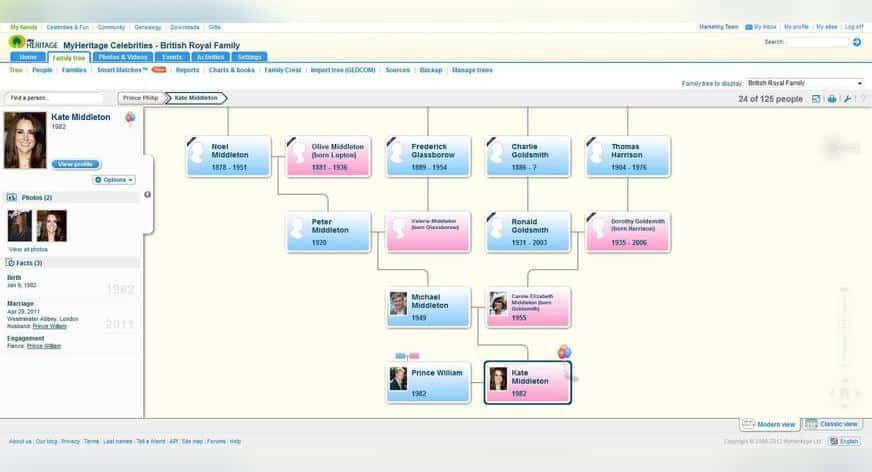The width and height of the screenshot is (872, 472).
Task: Open the Charts & books submenu link
Action: click(231, 70)
